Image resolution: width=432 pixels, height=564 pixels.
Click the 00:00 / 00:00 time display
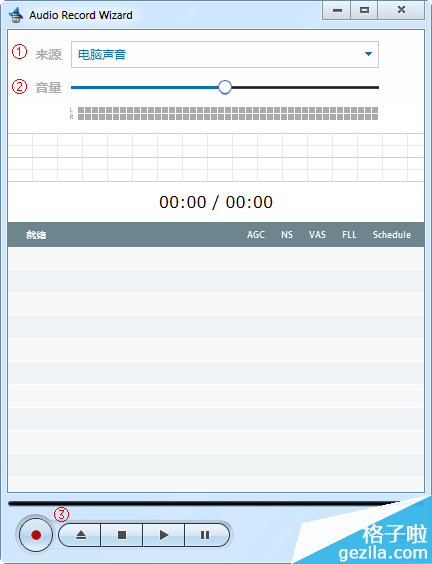click(x=216, y=202)
